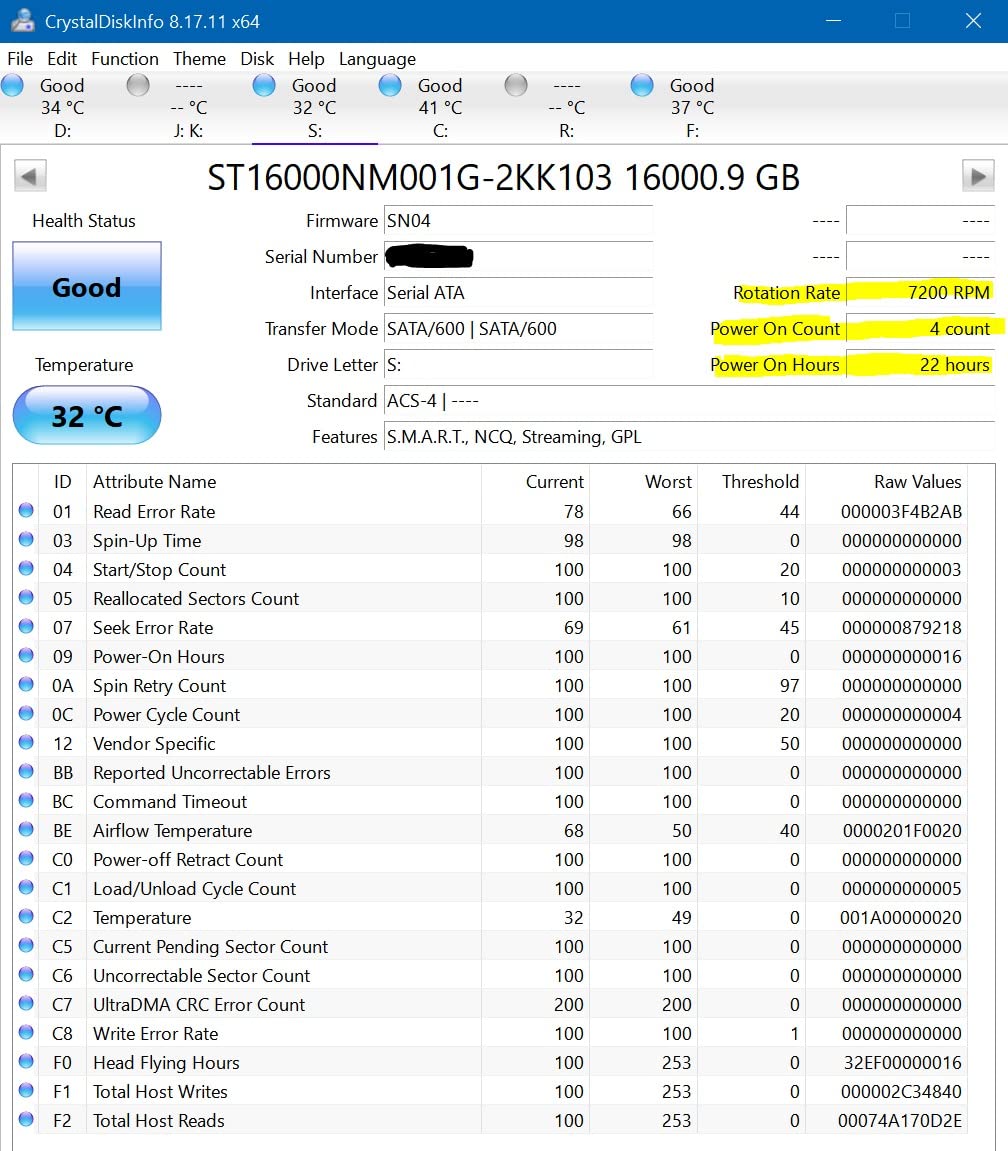This screenshot has height=1151, width=1008.
Task: Click the Power-off Retract Count status orb
Action: pos(26,858)
